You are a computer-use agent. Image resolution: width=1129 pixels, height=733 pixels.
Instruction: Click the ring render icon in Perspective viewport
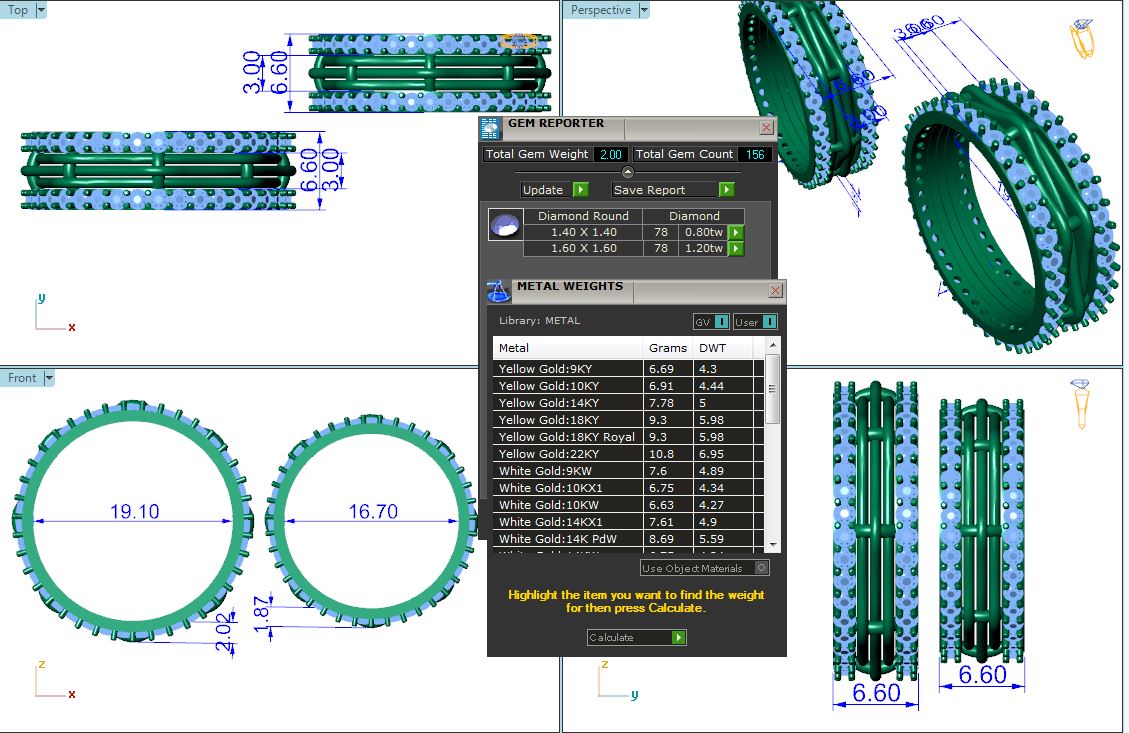pyautogui.click(x=1081, y=39)
